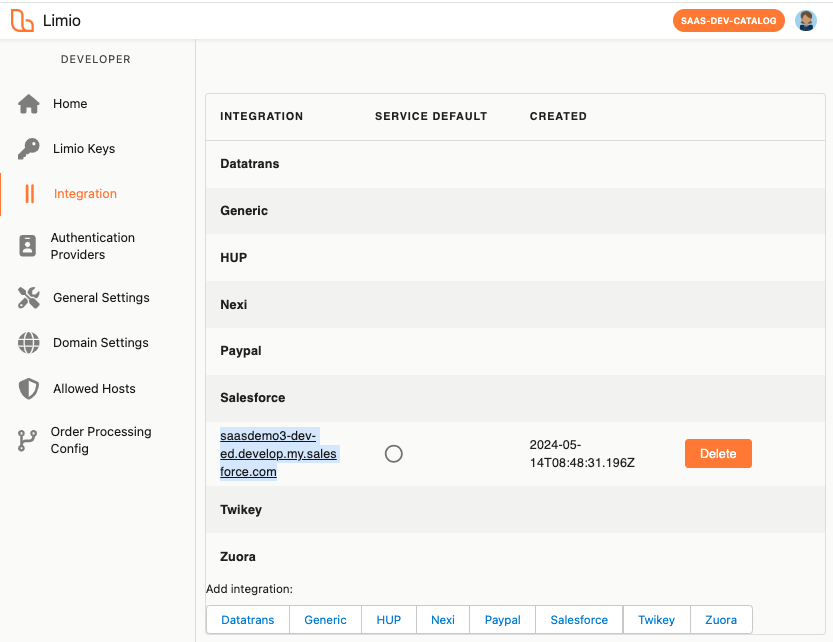Viewport: 833px width, 642px height.
Task: Click the Salesforce group row heading
Action: pyautogui.click(x=515, y=398)
